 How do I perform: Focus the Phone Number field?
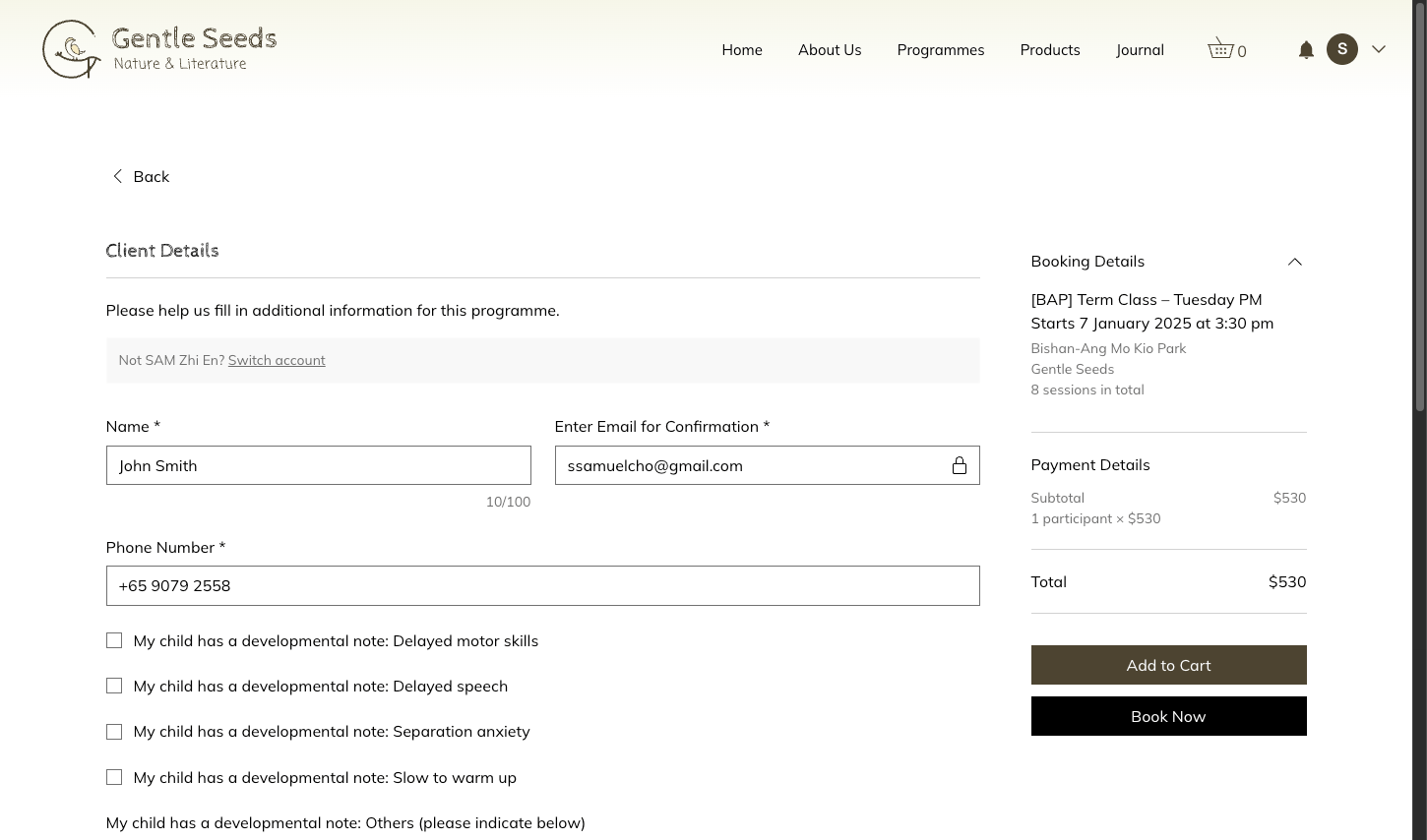click(542, 585)
